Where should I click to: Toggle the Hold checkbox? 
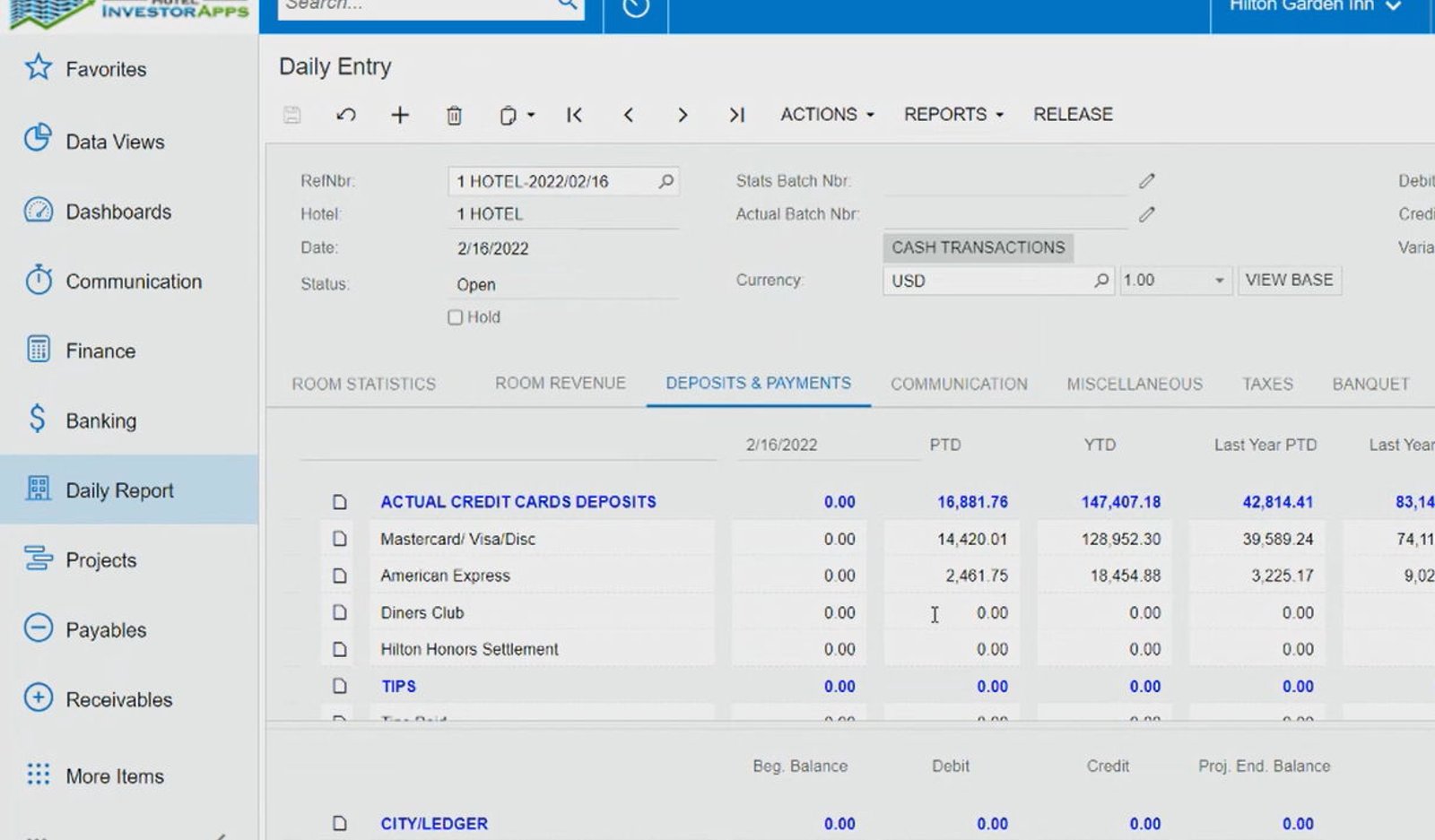455,317
